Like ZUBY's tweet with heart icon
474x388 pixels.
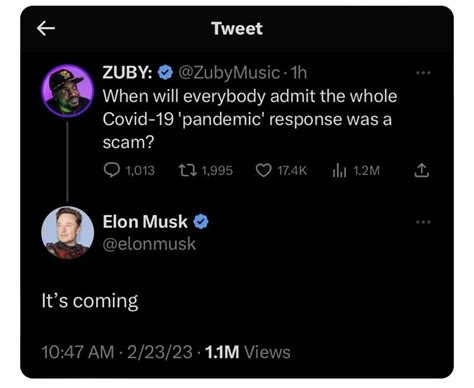(264, 170)
